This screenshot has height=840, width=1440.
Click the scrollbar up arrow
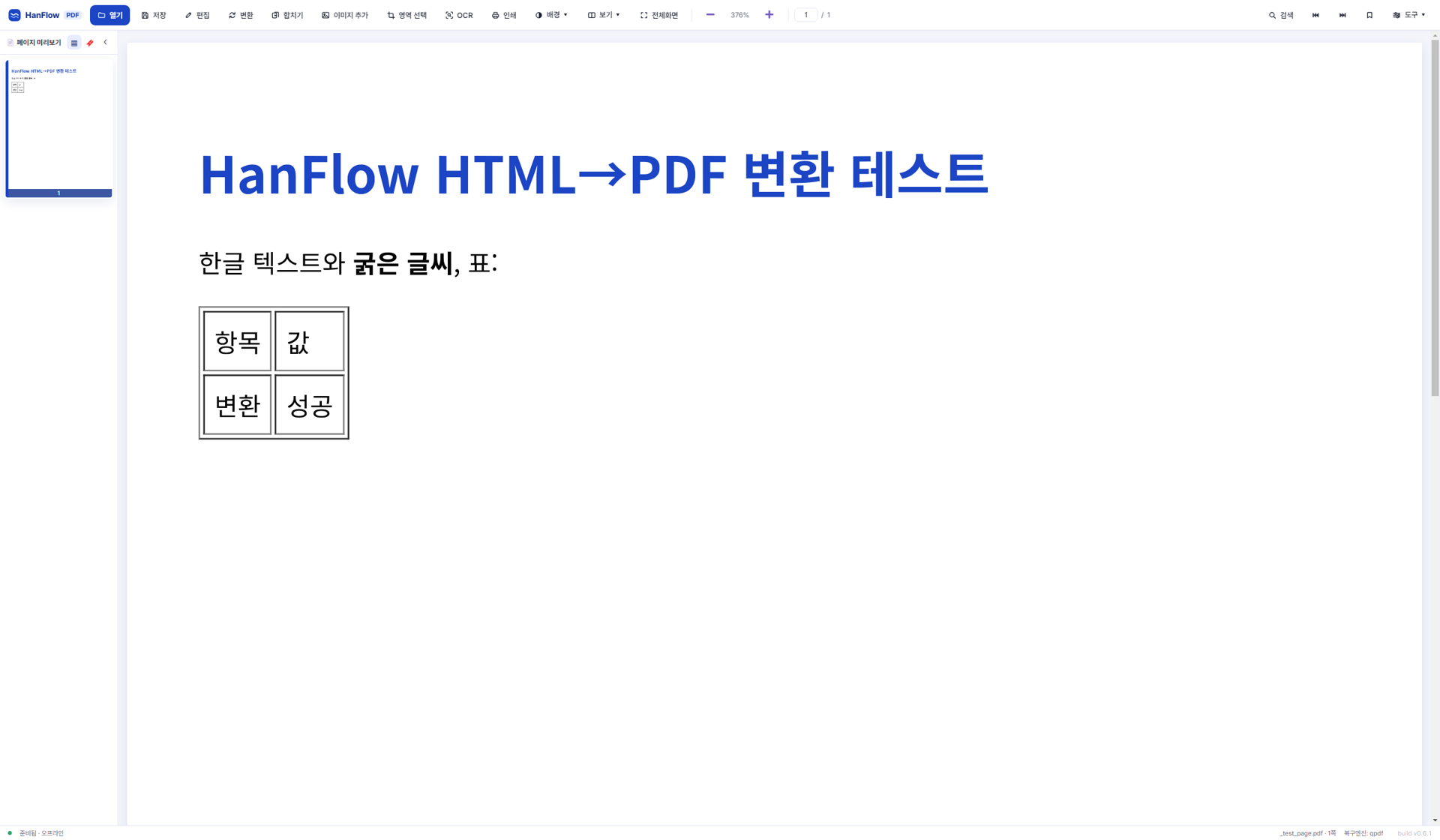pos(1435,35)
